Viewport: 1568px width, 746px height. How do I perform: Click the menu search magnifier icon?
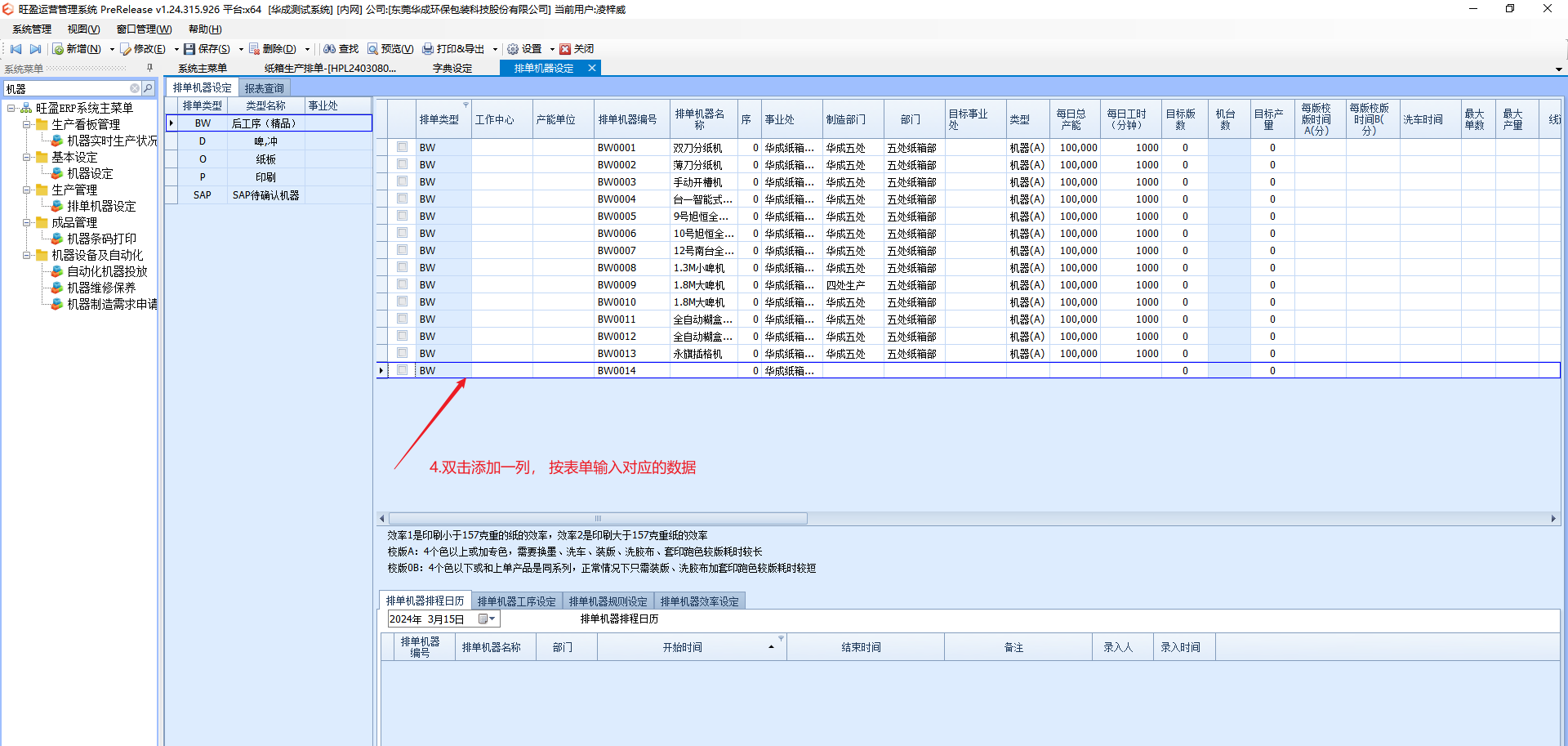(x=148, y=88)
